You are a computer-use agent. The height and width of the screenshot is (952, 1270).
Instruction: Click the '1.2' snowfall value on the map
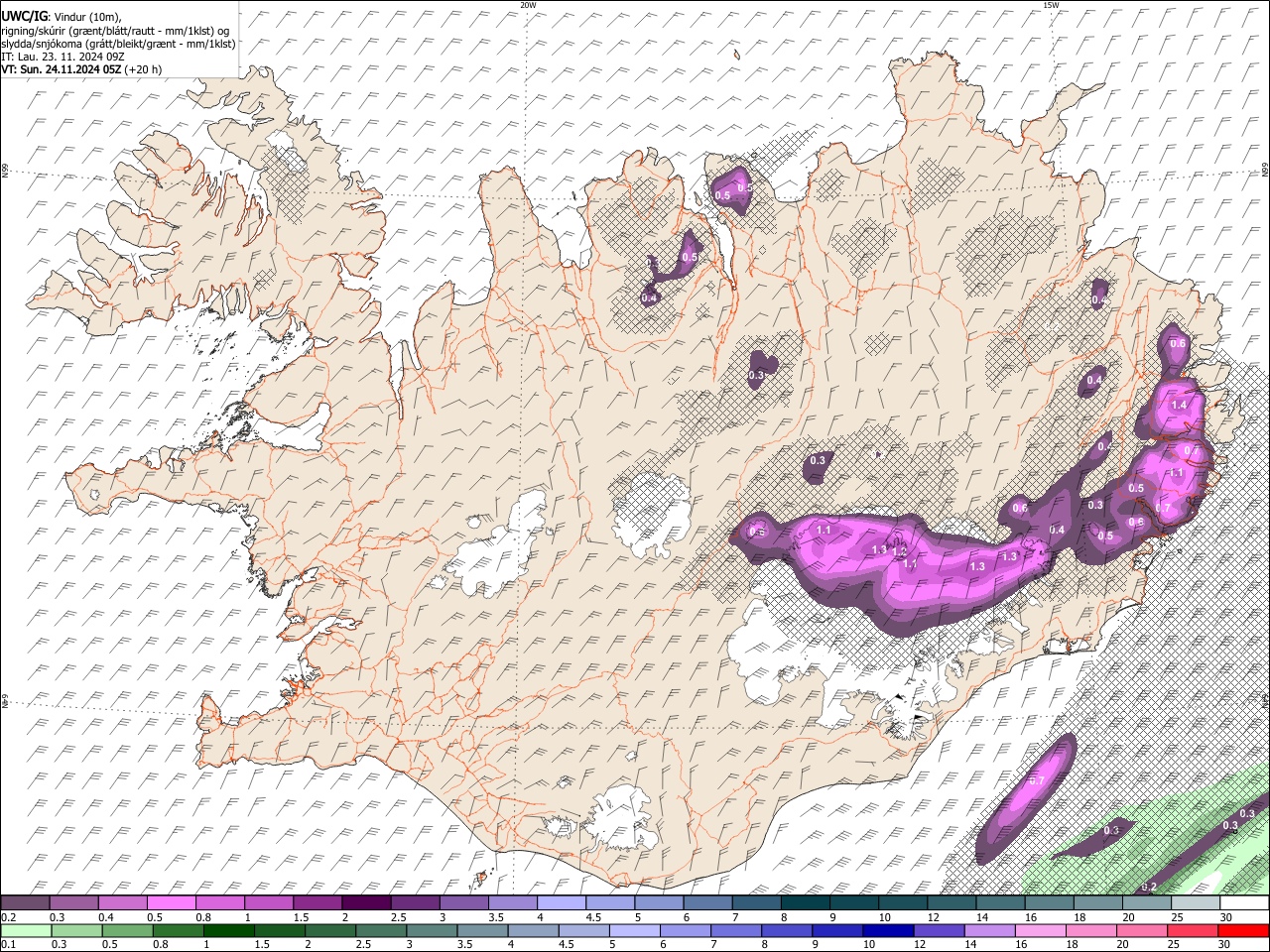click(899, 551)
